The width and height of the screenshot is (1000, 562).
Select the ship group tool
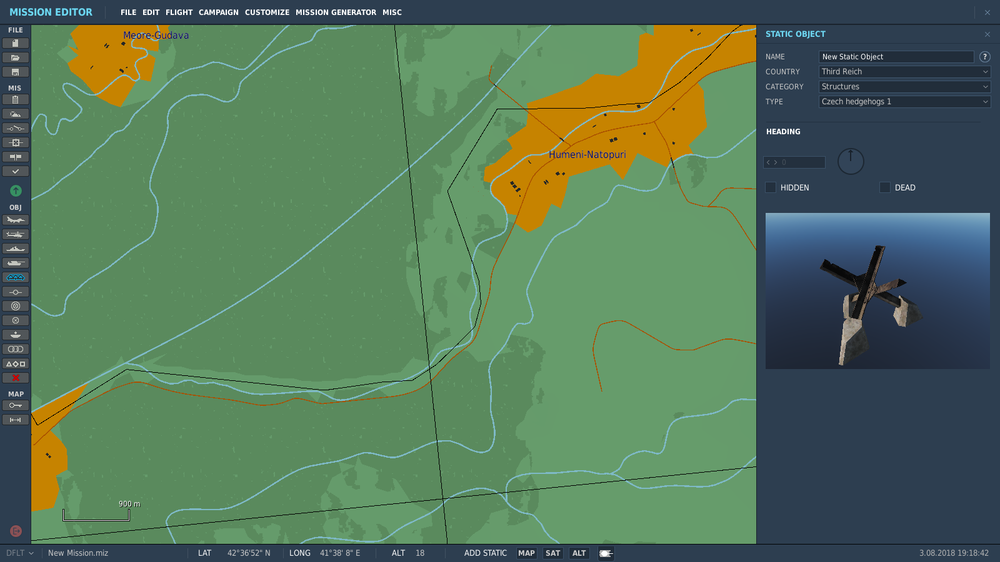(x=15, y=249)
